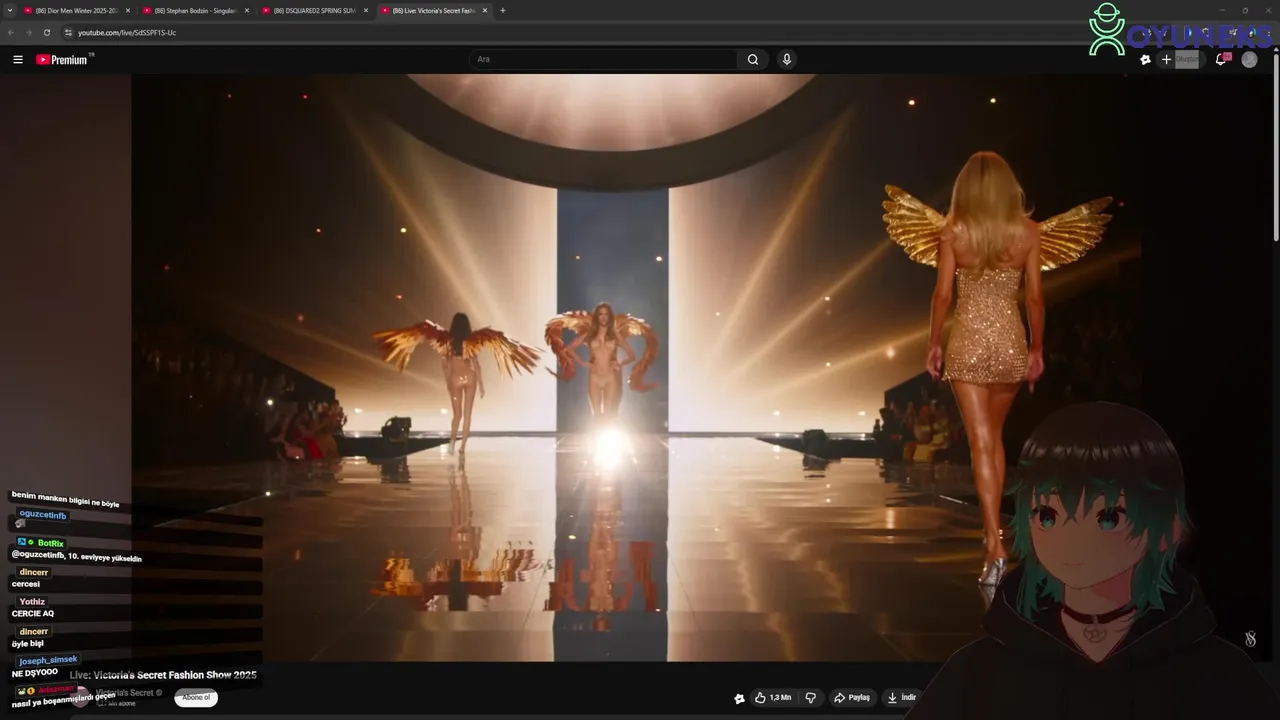Click chat username oguzcetinfb

[x=43, y=515]
